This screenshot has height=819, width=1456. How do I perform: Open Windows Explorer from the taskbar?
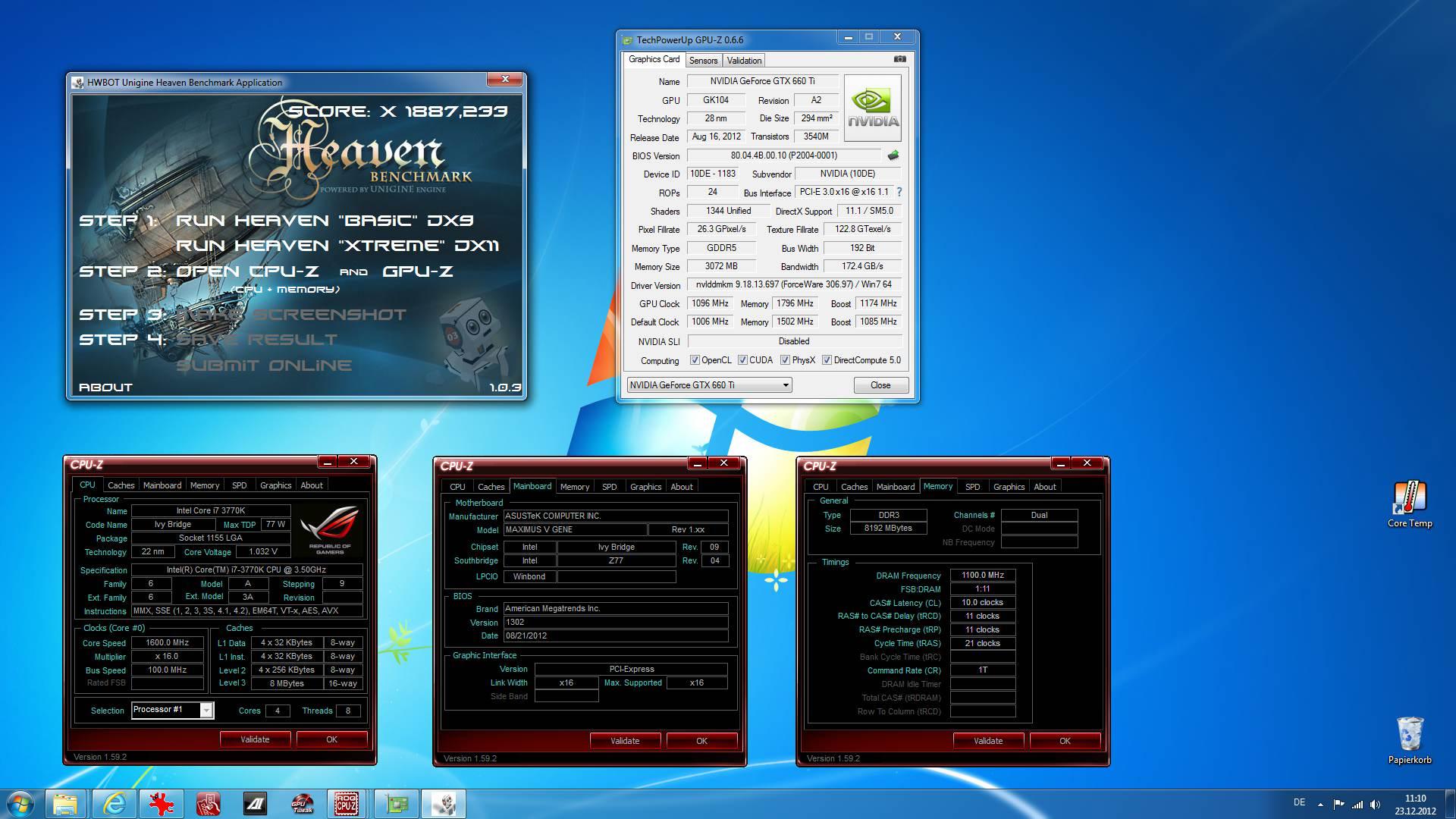(x=65, y=804)
